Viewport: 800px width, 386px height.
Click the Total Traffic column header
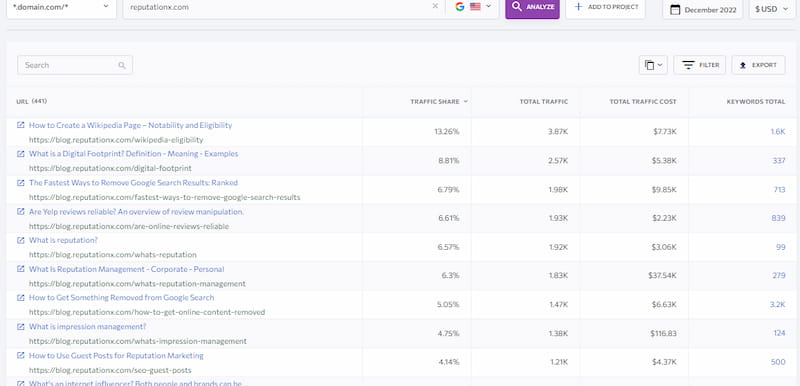coord(544,101)
